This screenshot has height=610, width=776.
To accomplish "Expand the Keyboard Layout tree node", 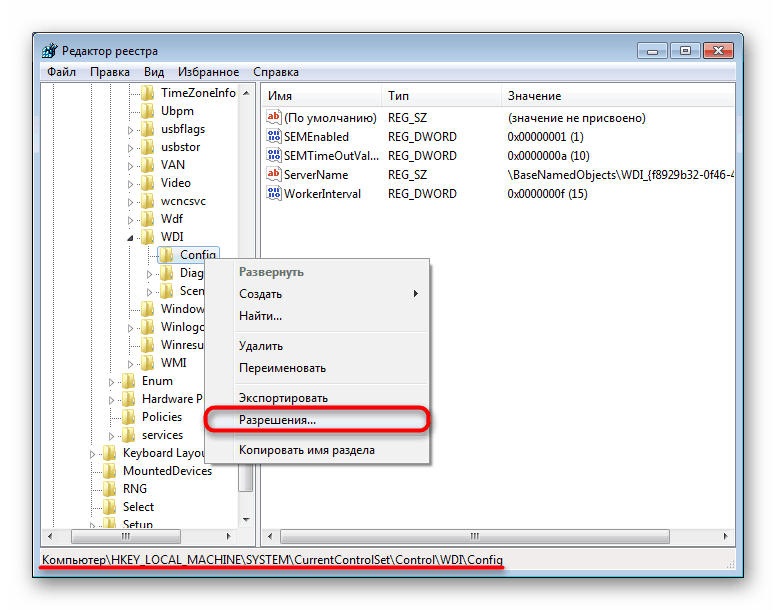I will pos(93,454).
